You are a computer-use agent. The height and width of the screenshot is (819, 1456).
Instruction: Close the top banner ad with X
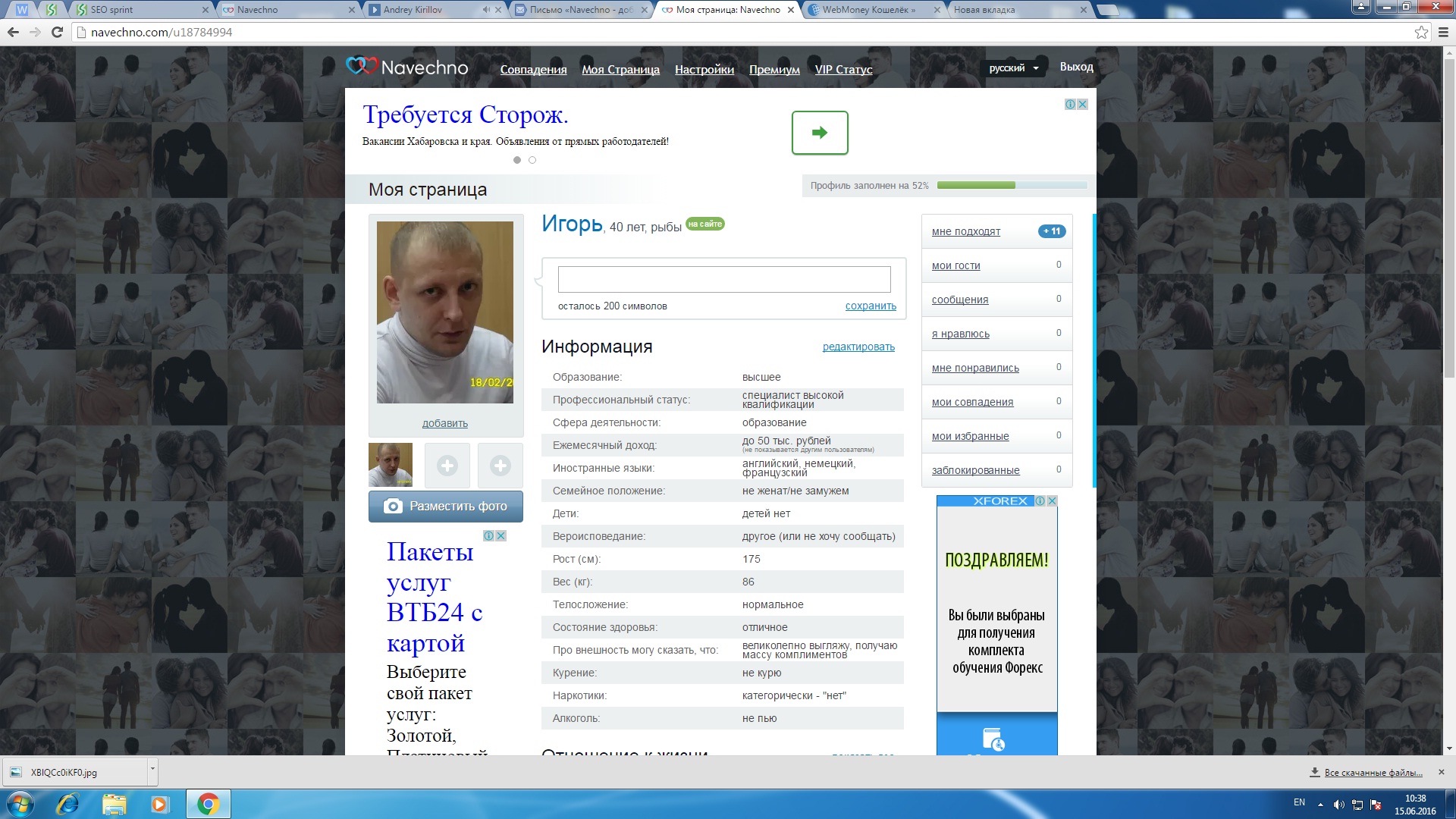1083,104
